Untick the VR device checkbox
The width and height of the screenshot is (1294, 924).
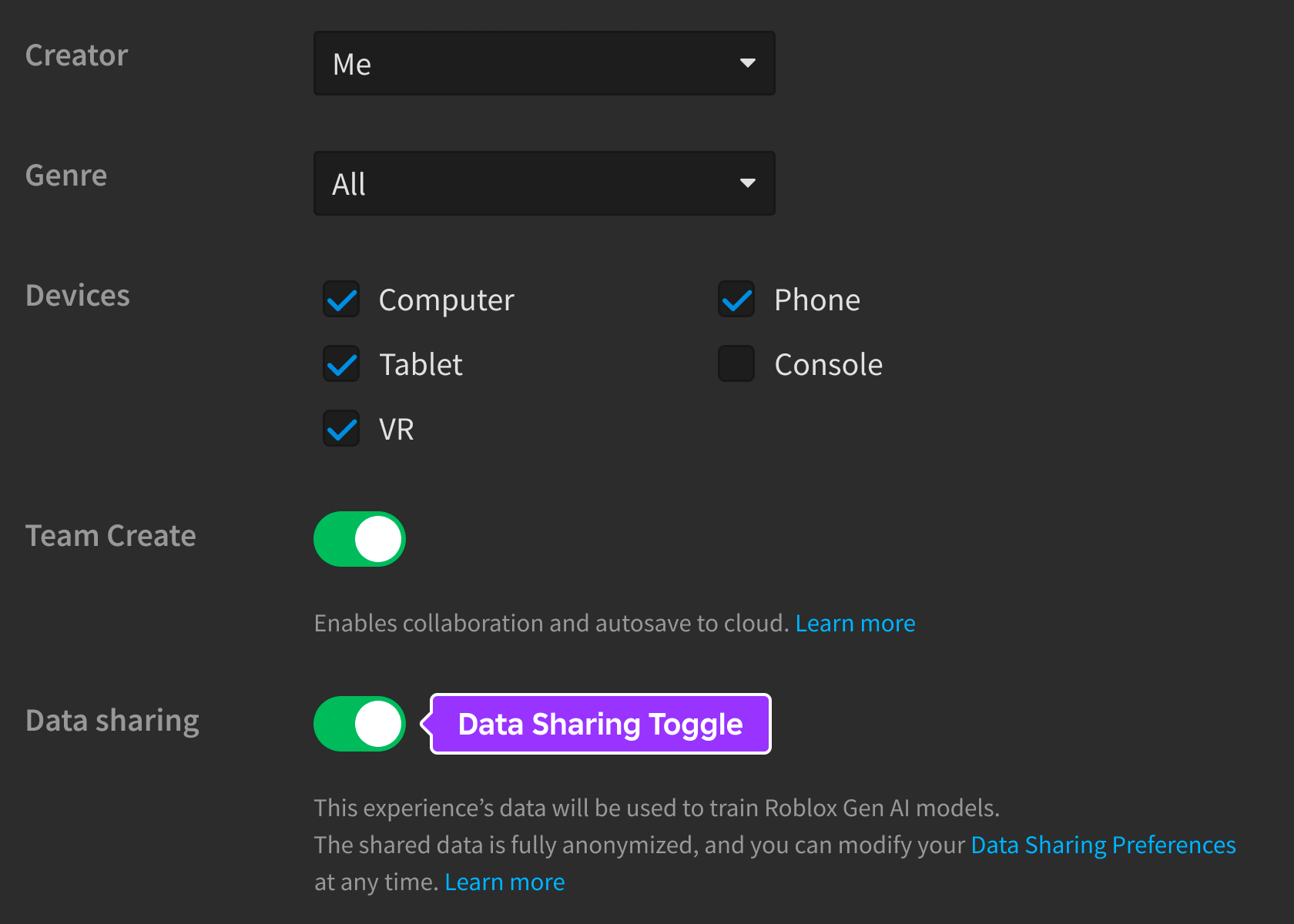point(341,429)
